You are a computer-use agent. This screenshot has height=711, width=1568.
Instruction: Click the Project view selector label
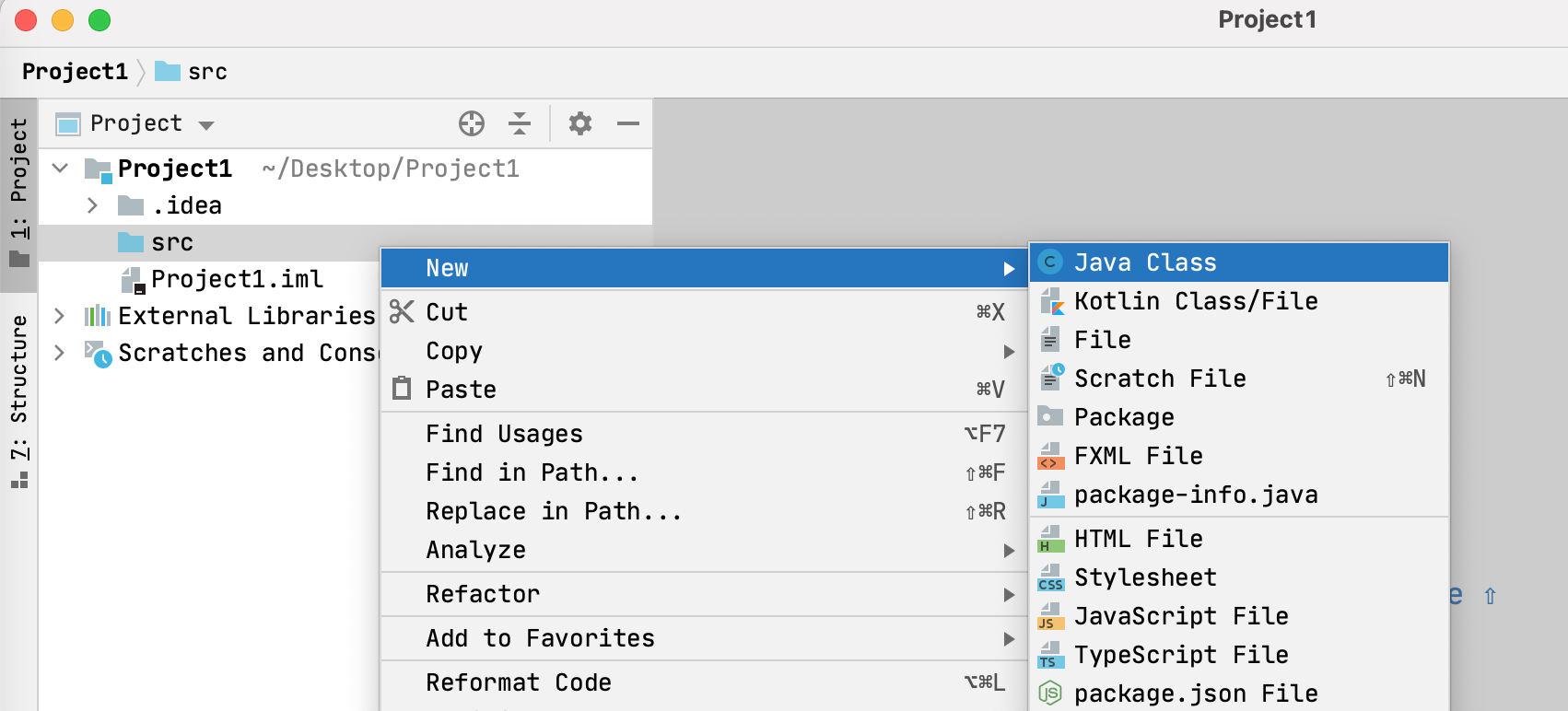136,123
